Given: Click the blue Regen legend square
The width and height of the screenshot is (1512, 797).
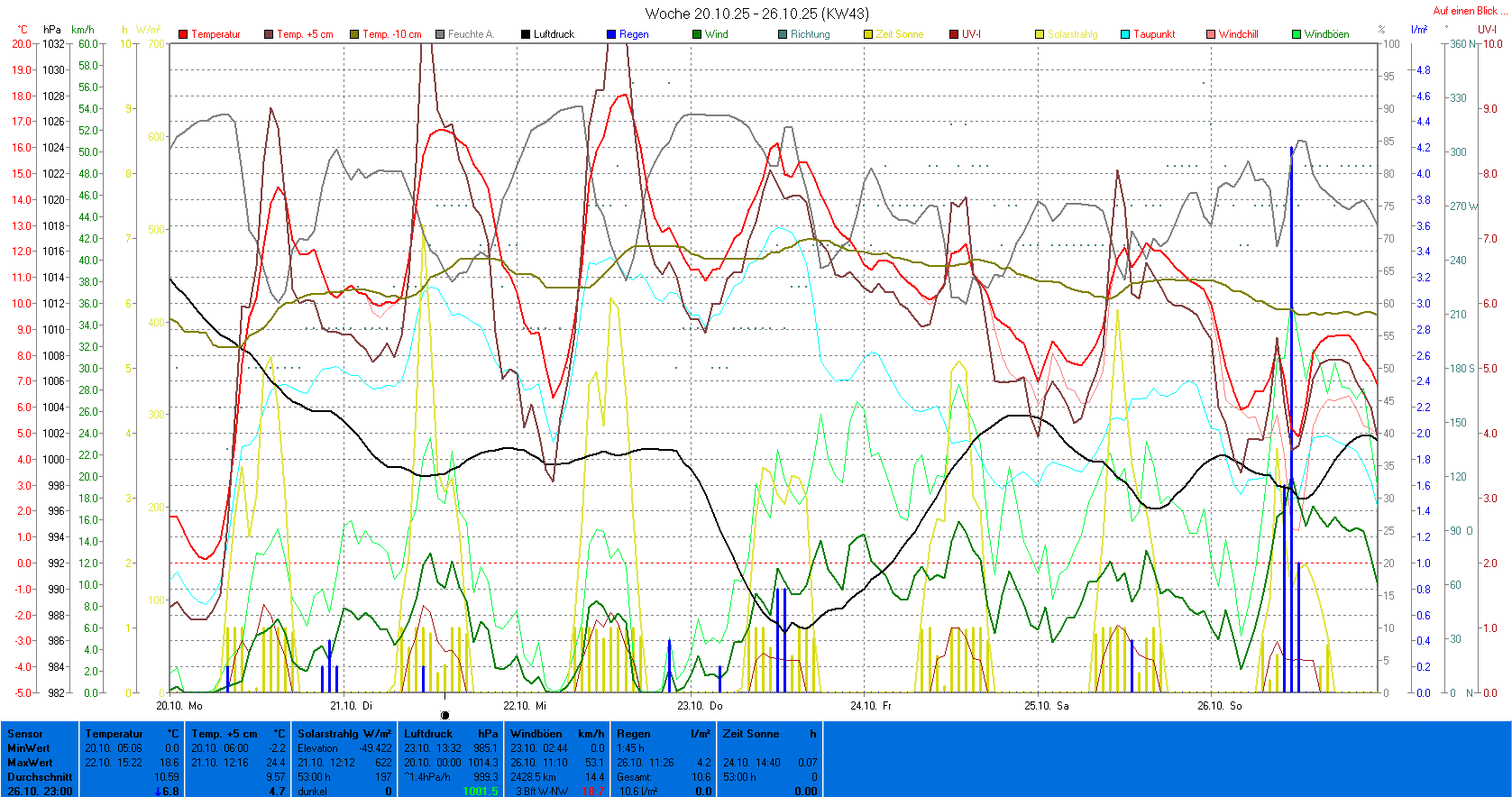Looking at the screenshot, I should pyautogui.click(x=611, y=34).
